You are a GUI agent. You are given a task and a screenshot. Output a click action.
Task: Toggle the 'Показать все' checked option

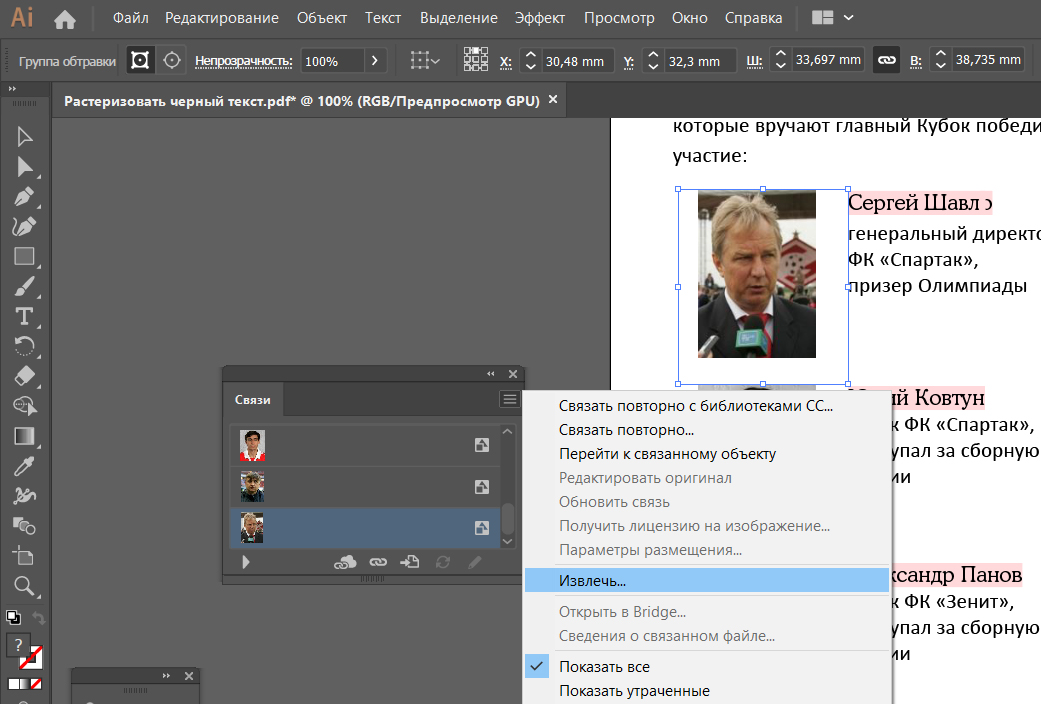604,667
